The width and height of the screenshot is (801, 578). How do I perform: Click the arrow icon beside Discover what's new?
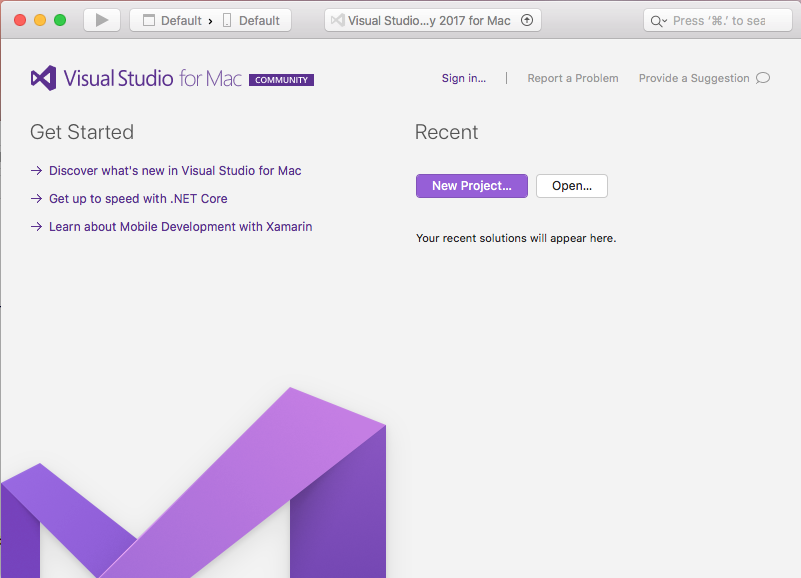point(36,171)
